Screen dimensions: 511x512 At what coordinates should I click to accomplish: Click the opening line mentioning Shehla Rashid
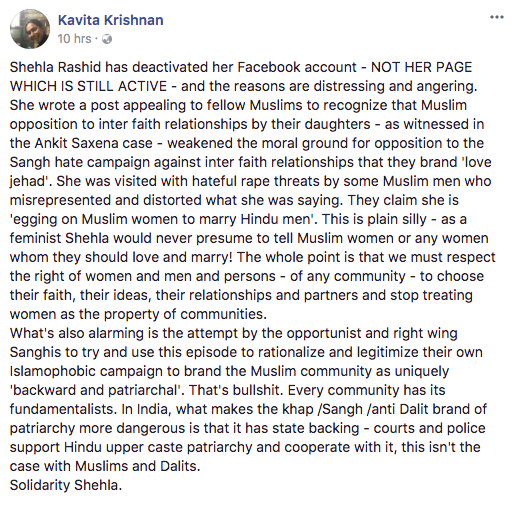(241, 67)
